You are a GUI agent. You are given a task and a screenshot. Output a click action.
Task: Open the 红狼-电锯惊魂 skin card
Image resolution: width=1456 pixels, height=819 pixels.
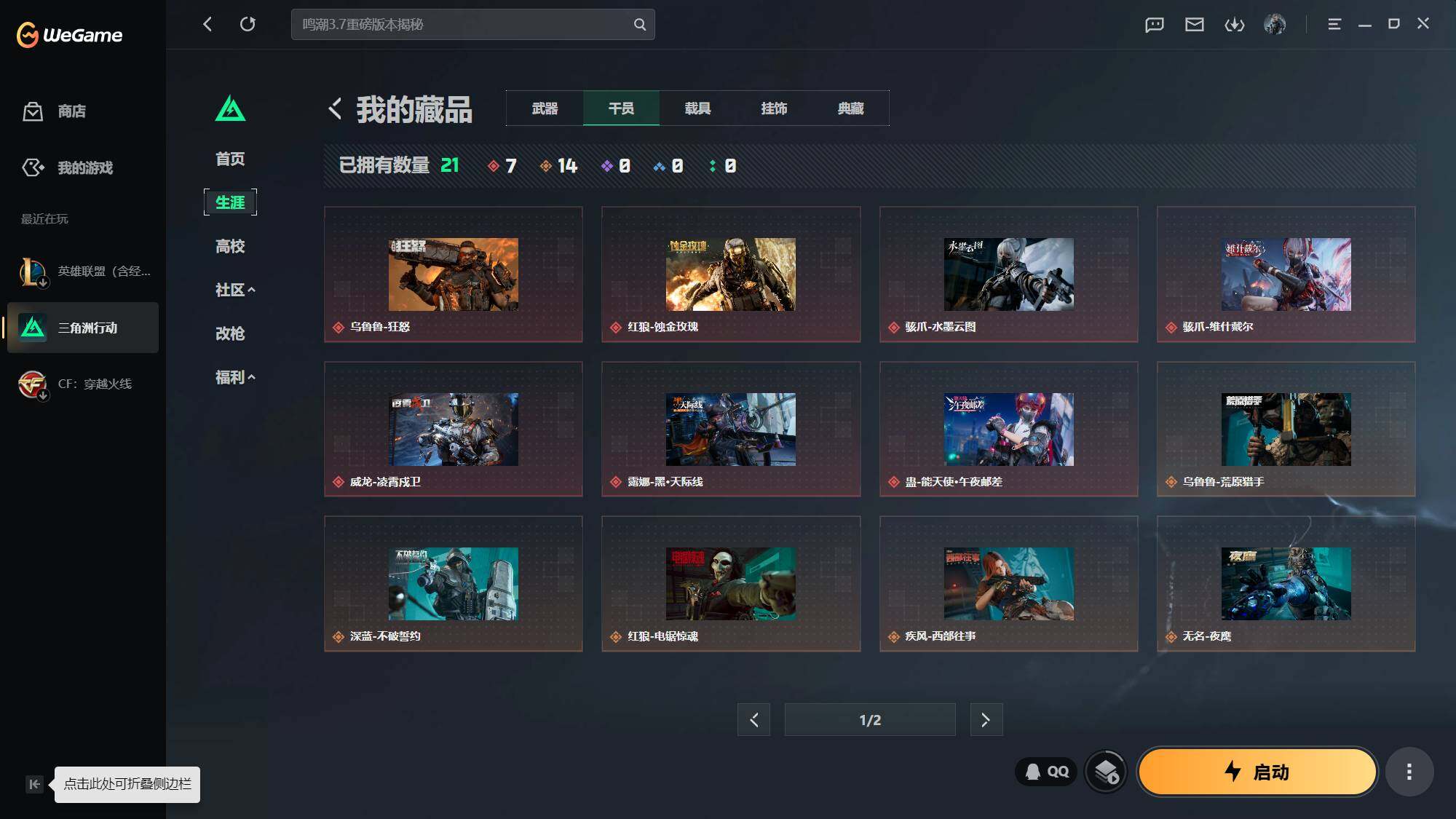click(731, 584)
